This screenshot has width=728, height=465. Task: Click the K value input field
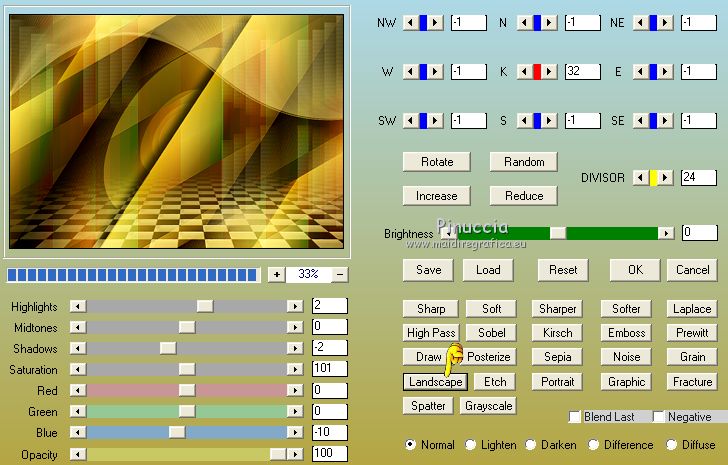pos(583,71)
